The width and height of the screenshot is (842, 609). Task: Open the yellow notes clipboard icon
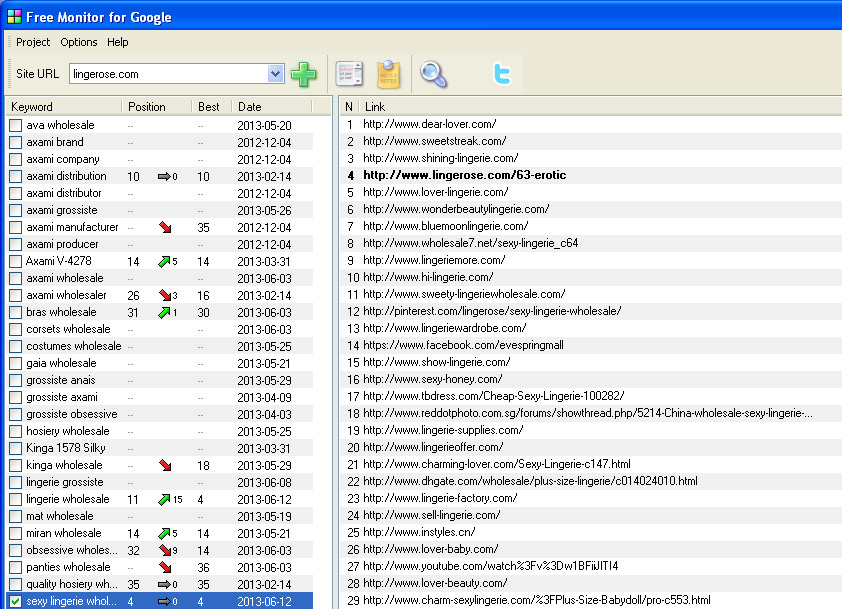(388, 74)
